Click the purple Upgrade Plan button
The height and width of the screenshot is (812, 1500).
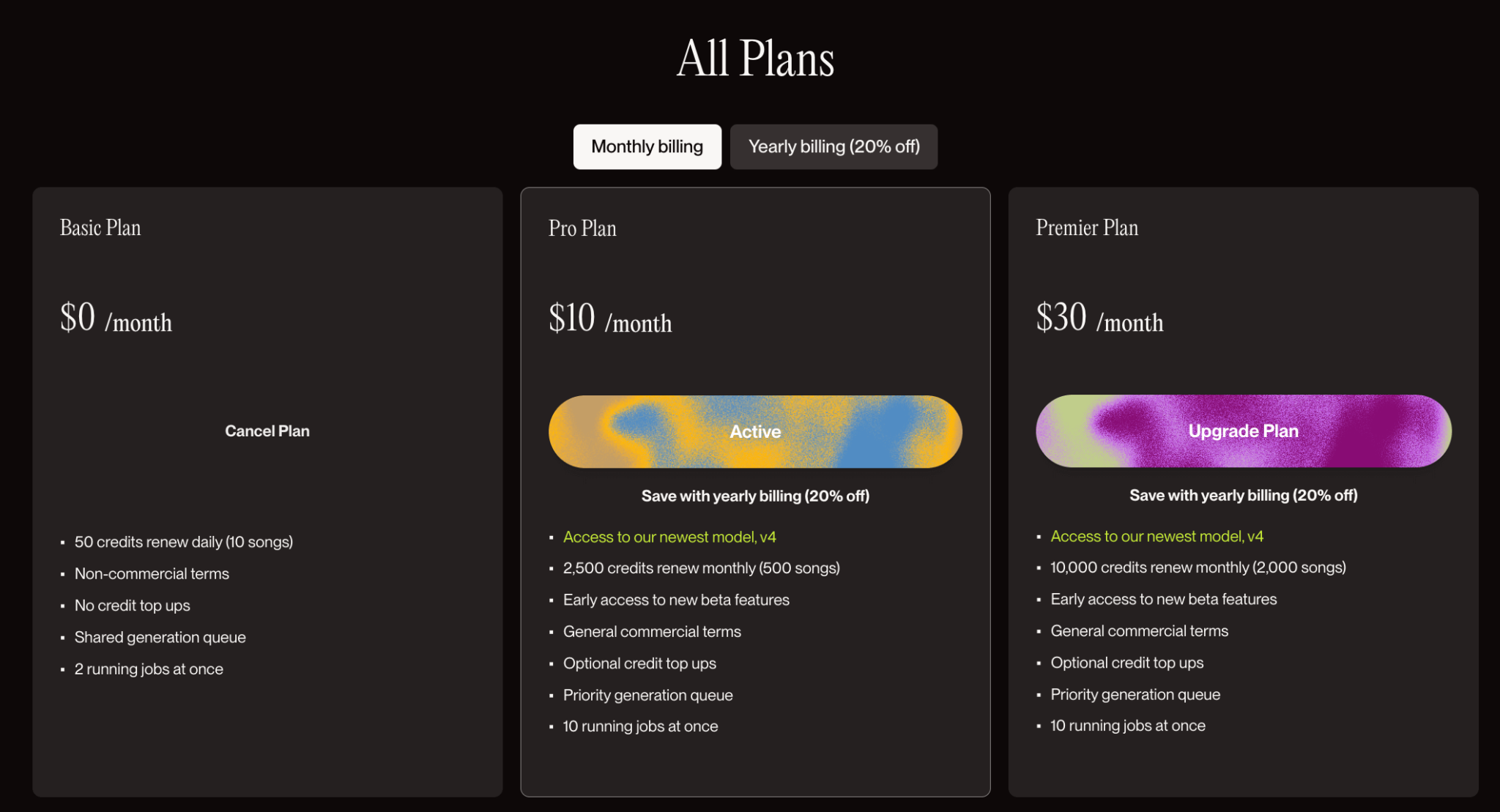pyautogui.click(x=1243, y=431)
